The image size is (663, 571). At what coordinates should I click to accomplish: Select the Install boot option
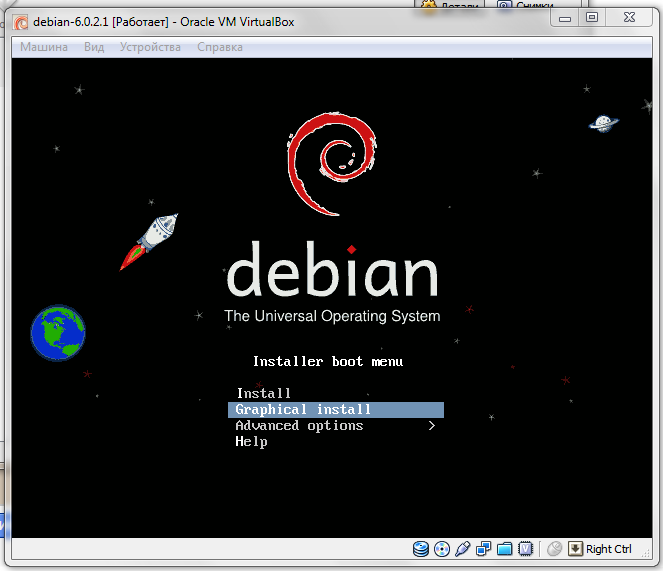(263, 393)
